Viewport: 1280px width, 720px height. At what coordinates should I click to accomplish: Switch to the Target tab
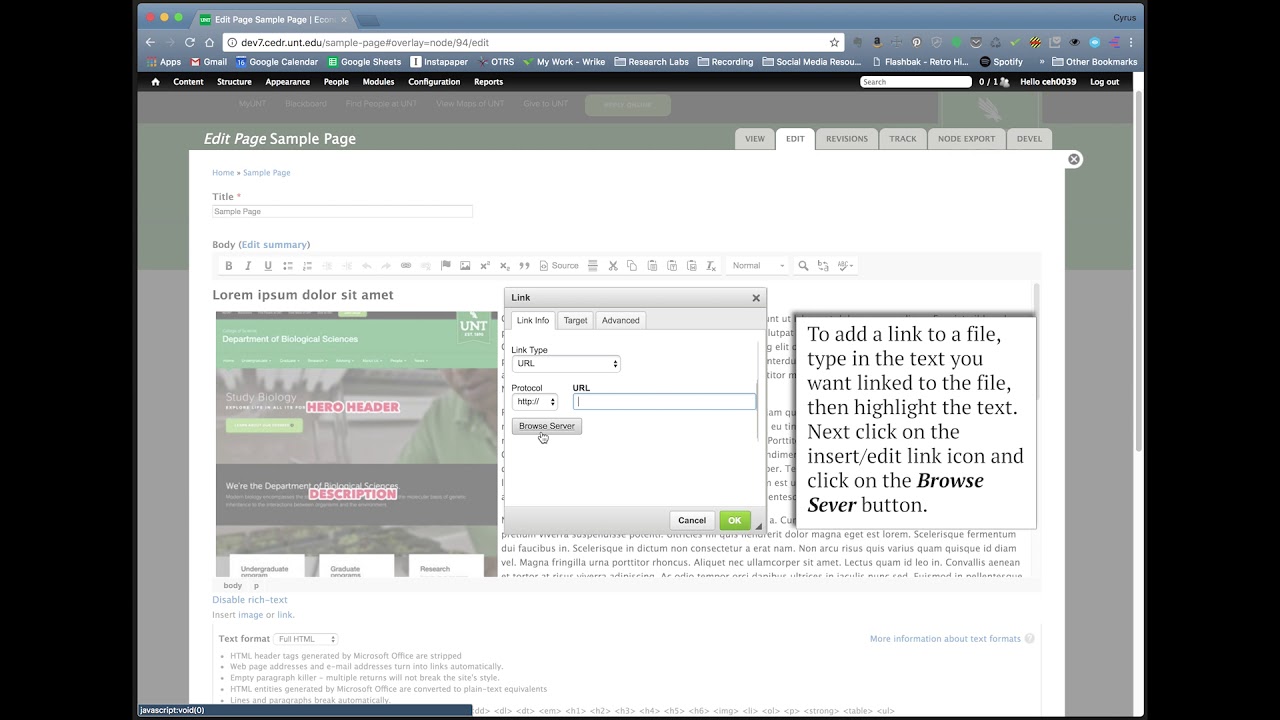575,320
